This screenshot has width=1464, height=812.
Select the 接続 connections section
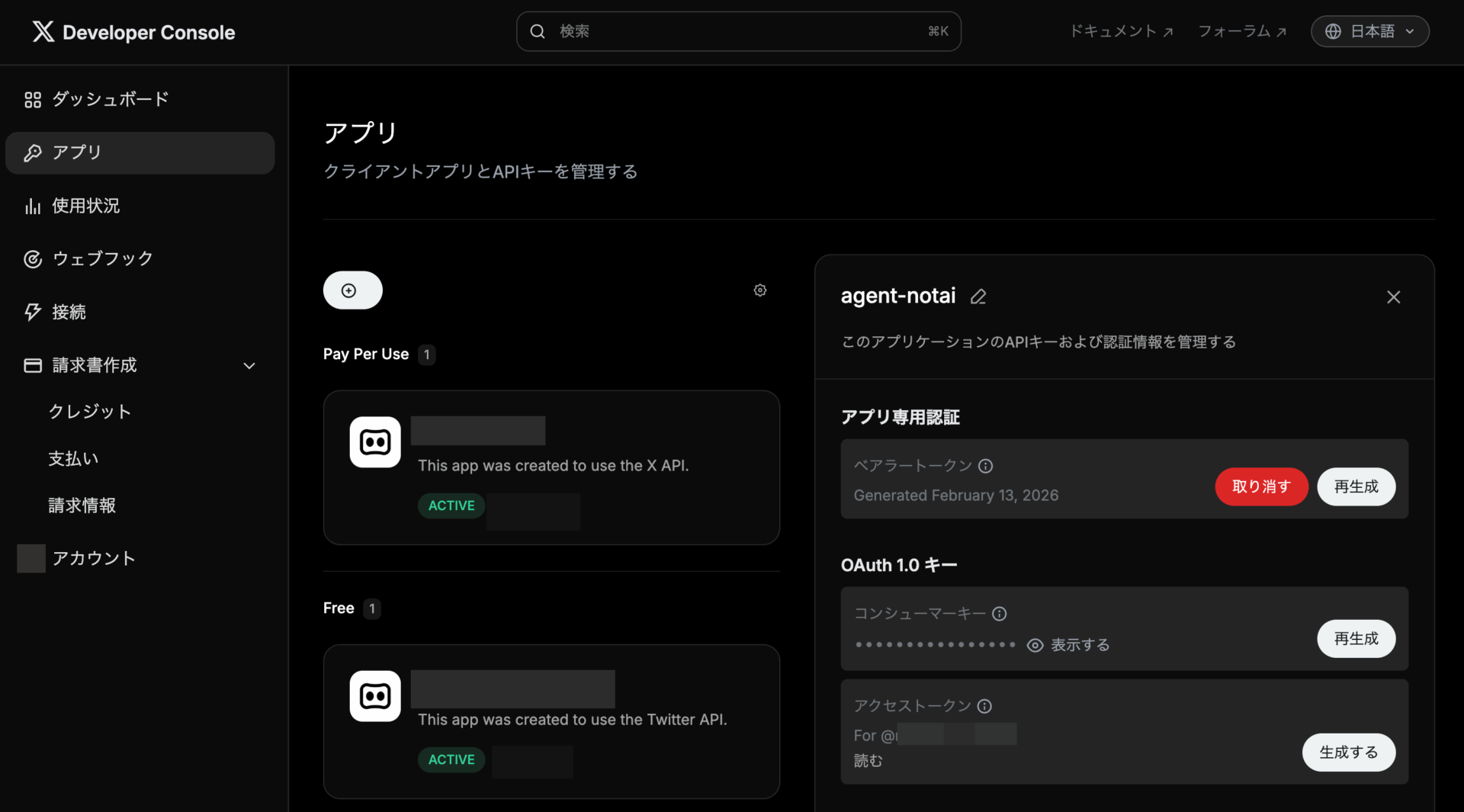[x=68, y=312]
